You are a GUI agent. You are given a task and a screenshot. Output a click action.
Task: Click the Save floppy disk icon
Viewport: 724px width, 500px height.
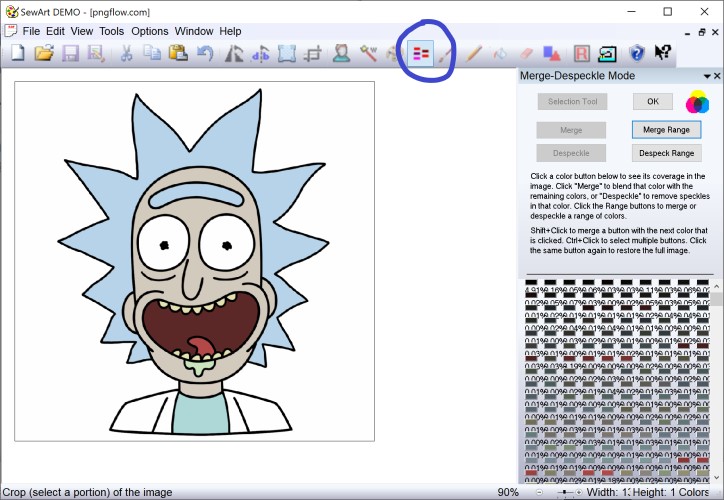[x=71, y=53]
